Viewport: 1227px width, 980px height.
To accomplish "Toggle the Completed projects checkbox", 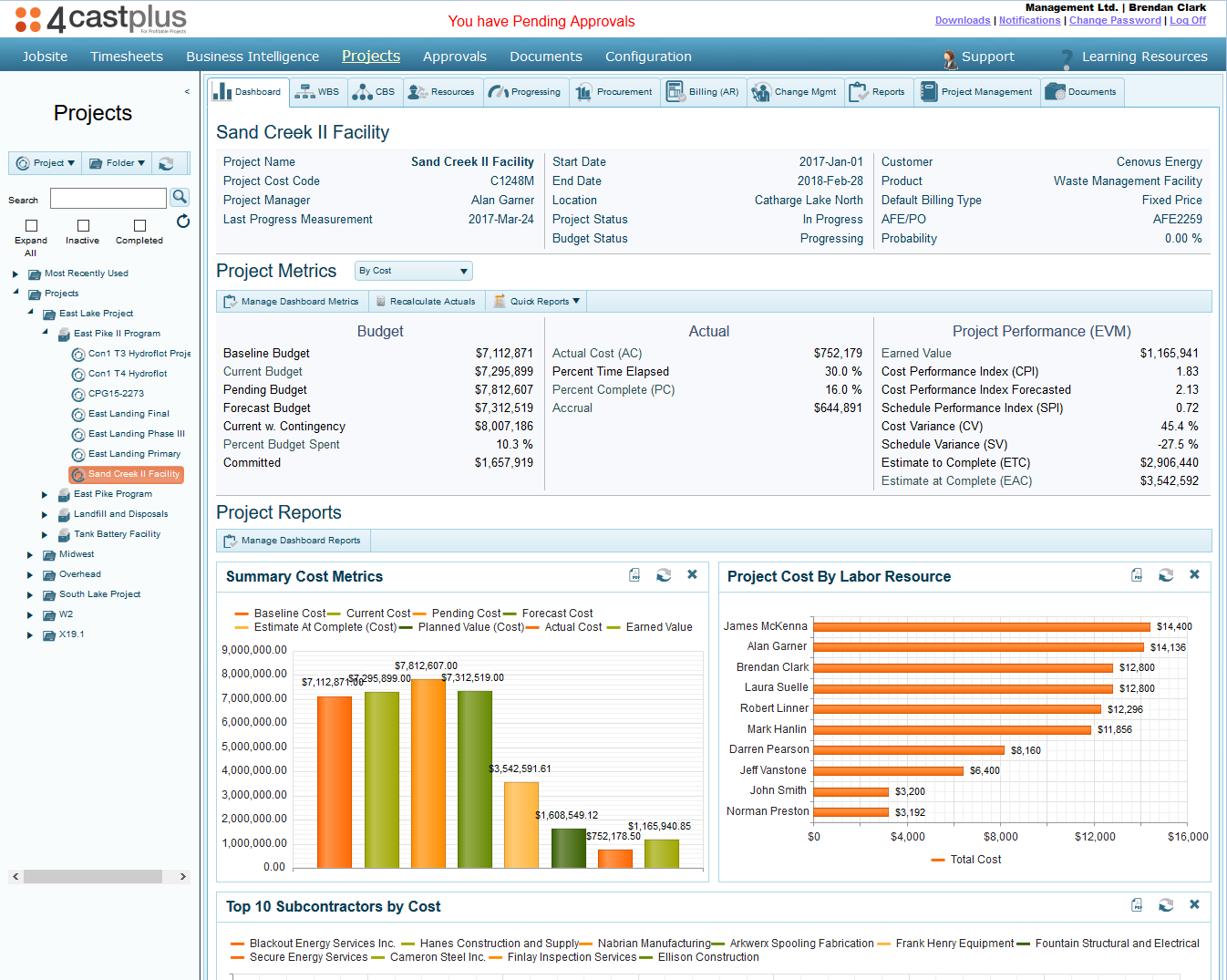I will [x=139, y=225].
